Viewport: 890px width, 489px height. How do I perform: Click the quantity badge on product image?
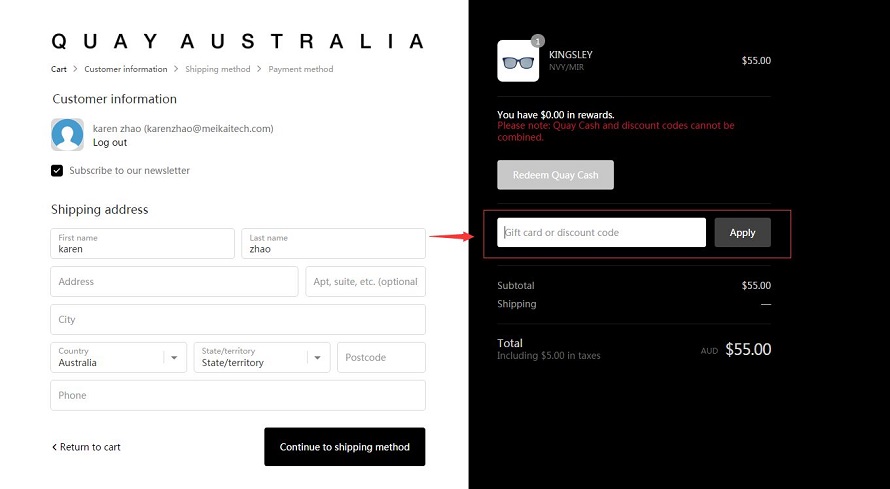click(x=538, y=41)
